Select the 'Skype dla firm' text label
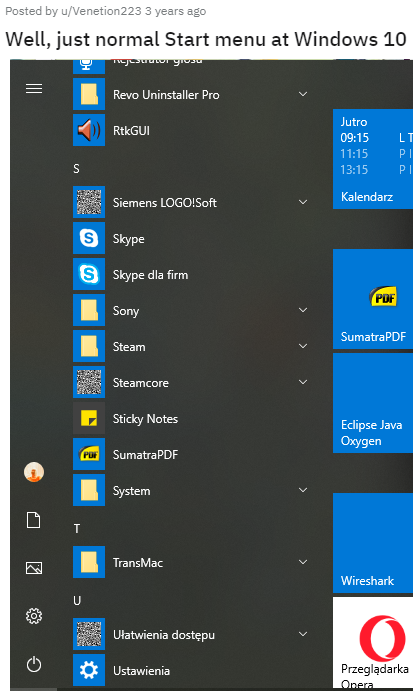The height and width of the screenshot is (691, 413). coord(150,275)
